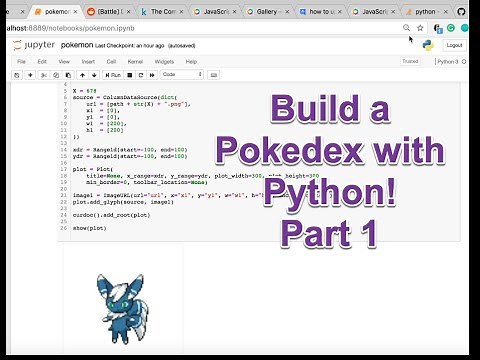Click the curdoc().add_root(plot) line
The height and width of the screenshot is (360, 480).
click(111, 215)
